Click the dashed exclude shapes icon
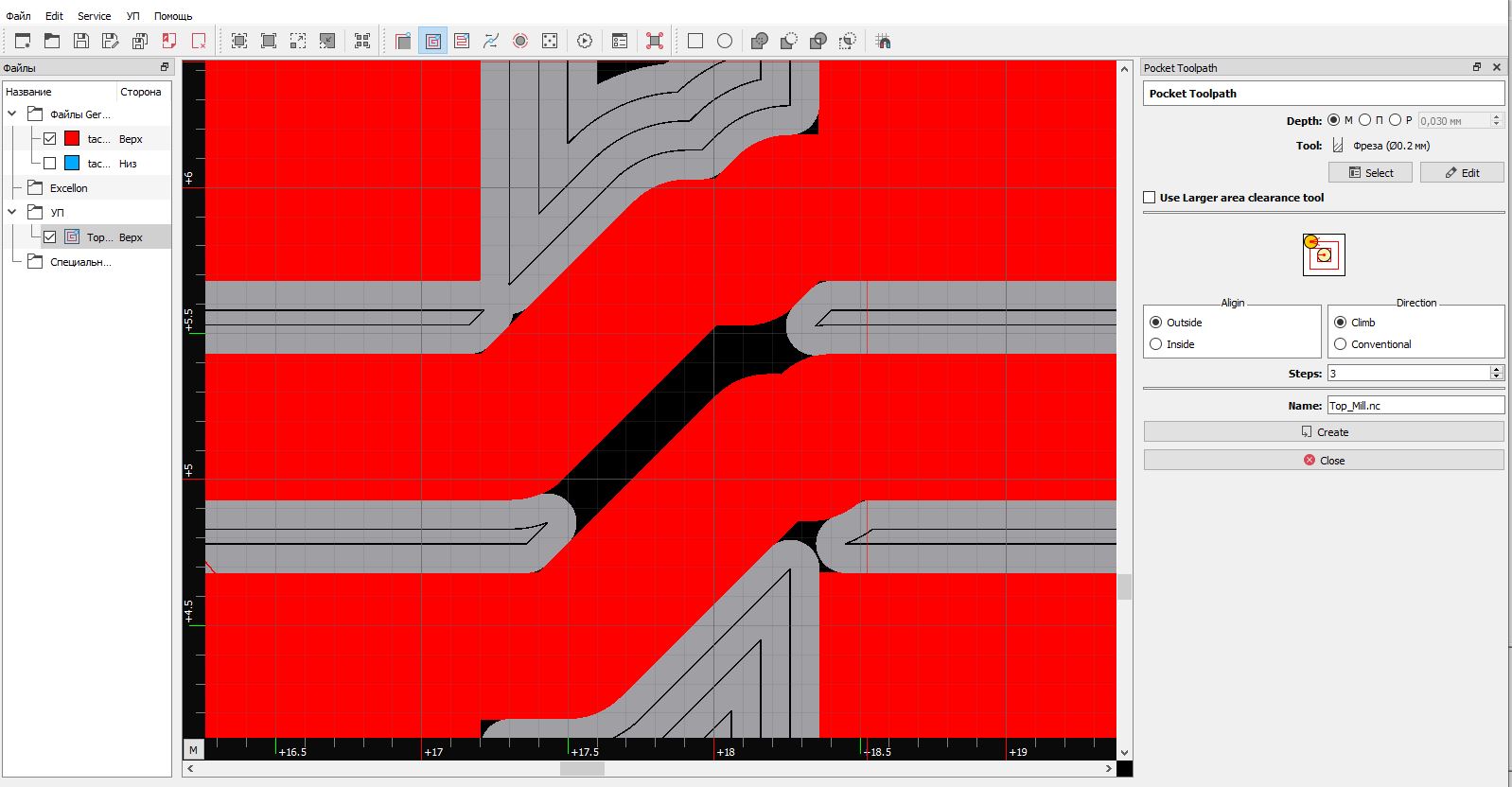 848,41
